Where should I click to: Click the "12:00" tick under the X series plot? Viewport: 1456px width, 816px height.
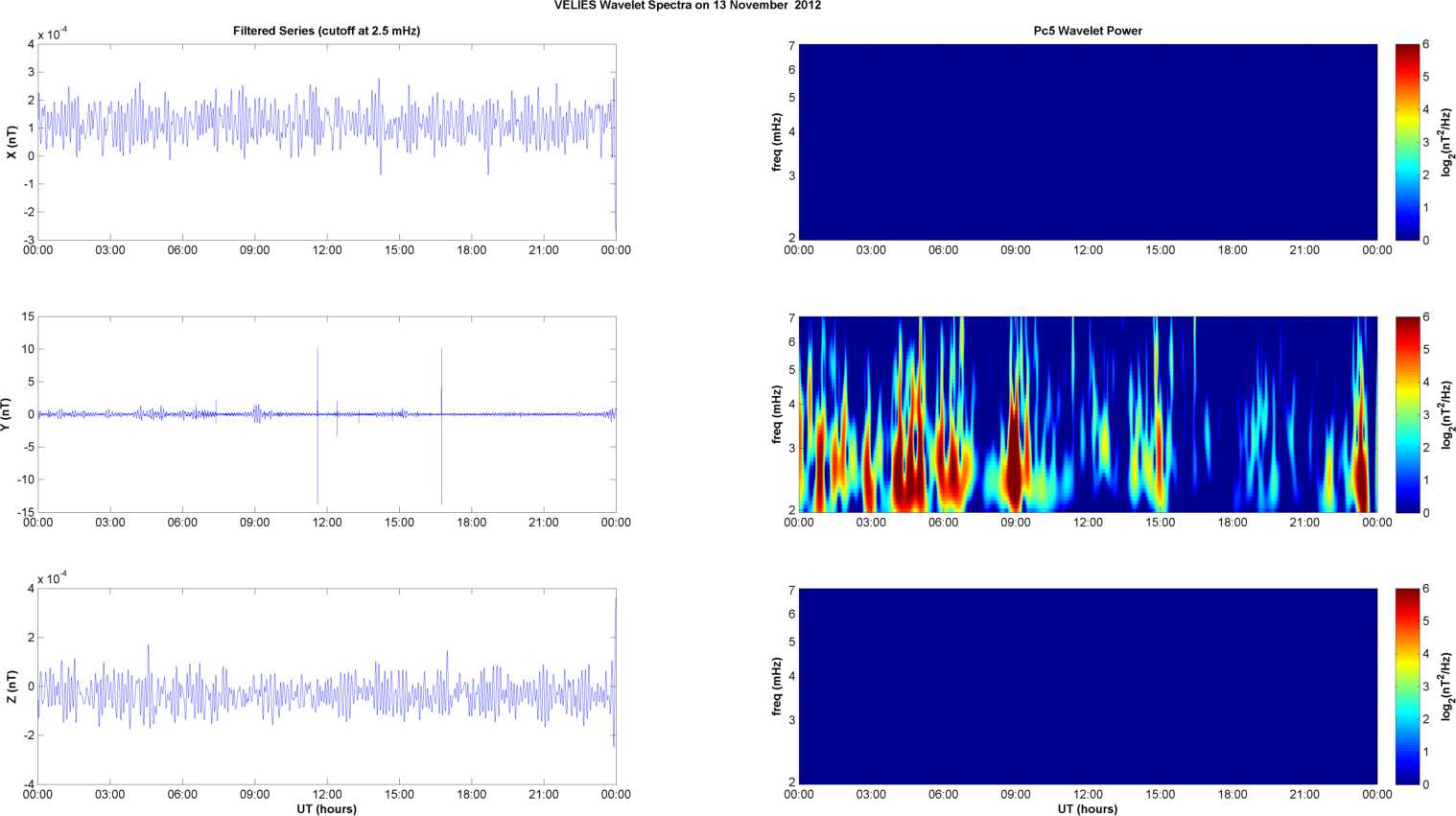[x=327, y=250]
